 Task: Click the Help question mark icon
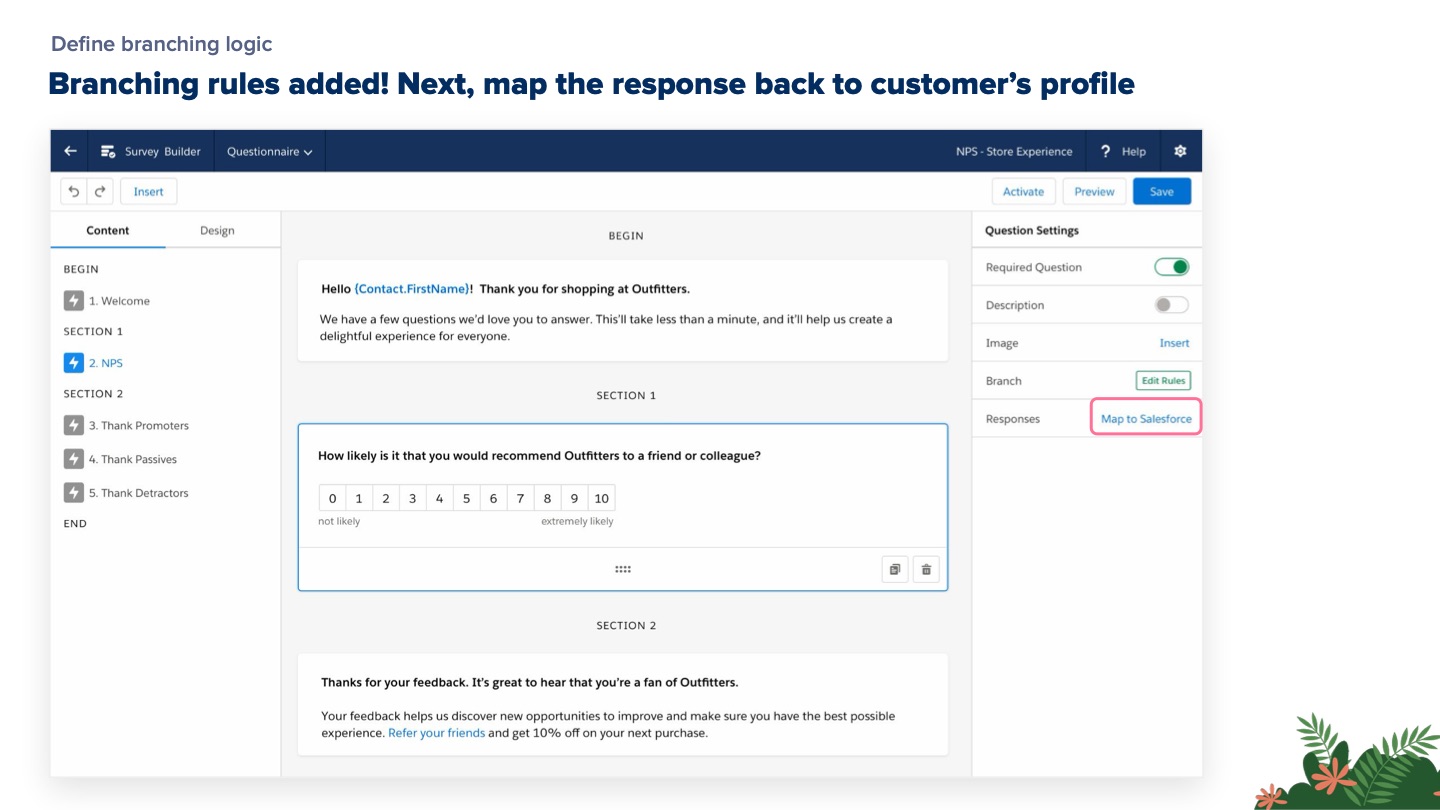[1105, 151]
